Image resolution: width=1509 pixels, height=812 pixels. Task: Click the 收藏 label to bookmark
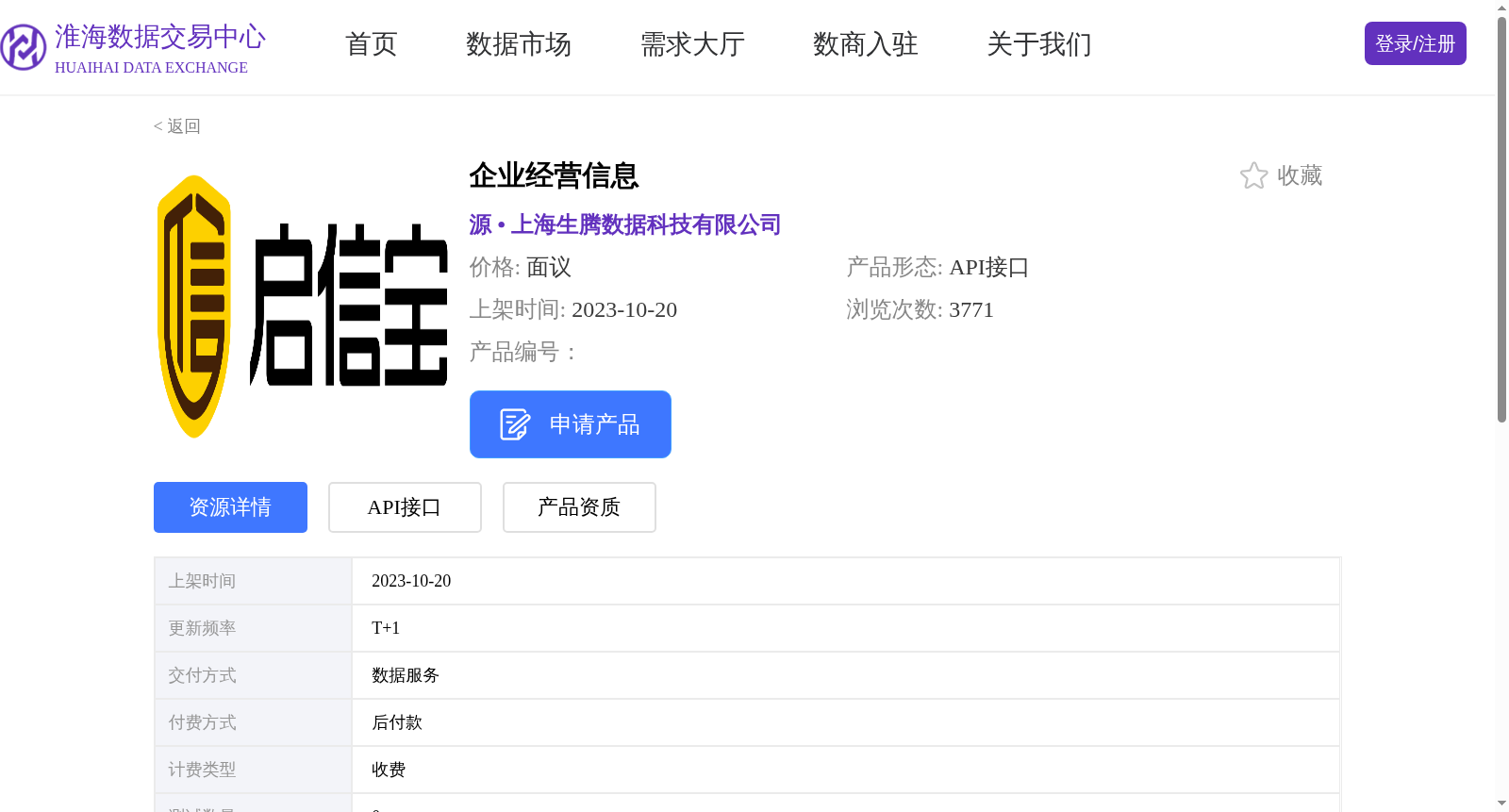pyautogui.click(x=1300, y=175)
